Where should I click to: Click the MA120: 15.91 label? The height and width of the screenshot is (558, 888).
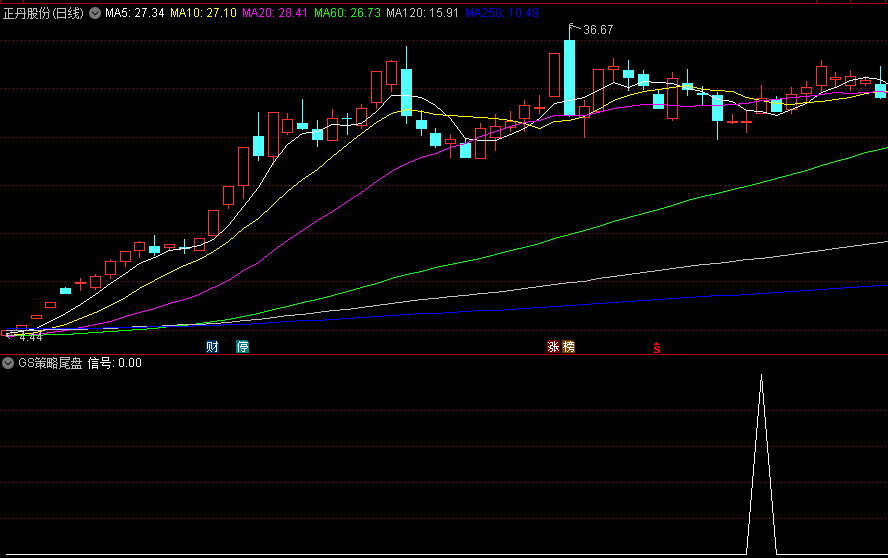click(x=422, y=13)
